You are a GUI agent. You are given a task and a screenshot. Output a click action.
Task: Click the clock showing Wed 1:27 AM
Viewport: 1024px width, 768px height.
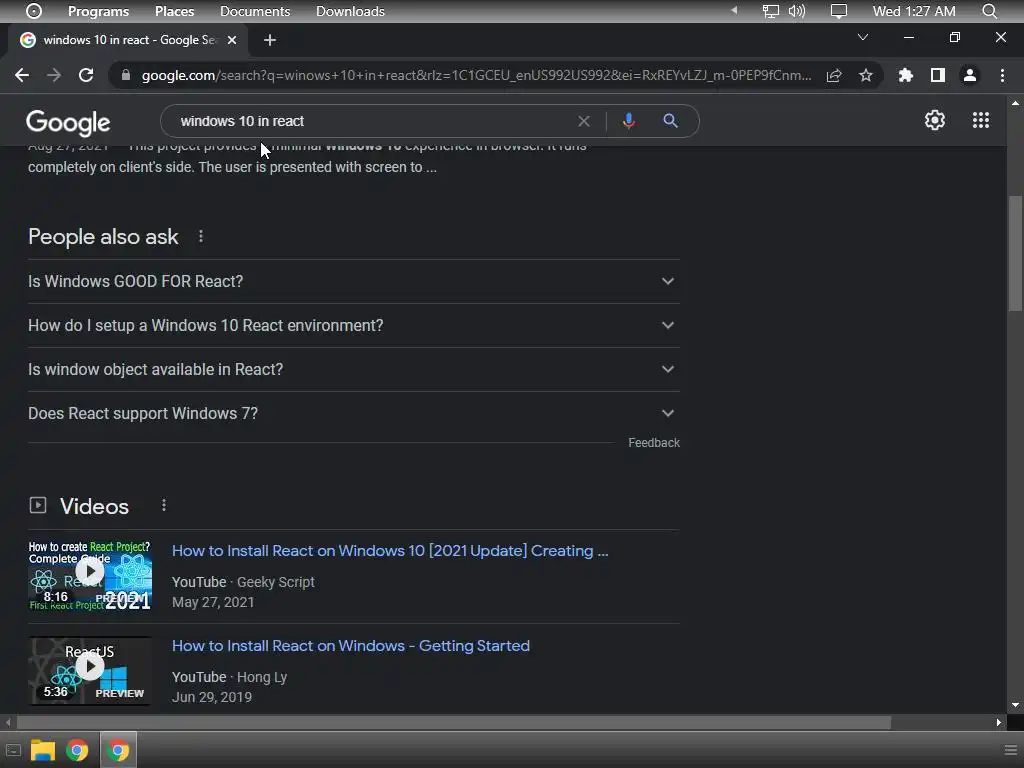(x=914, y=11)
